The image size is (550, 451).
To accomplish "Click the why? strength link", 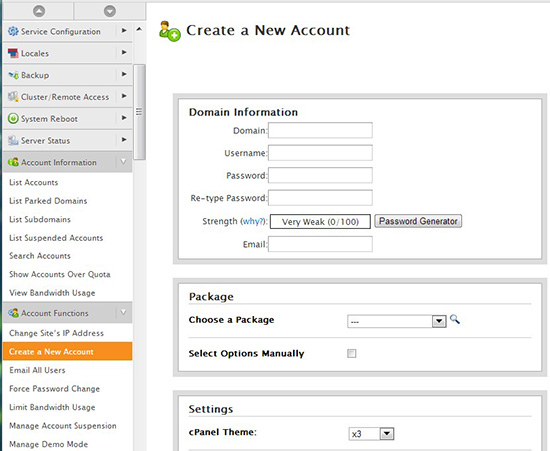I will coord(253,221).
